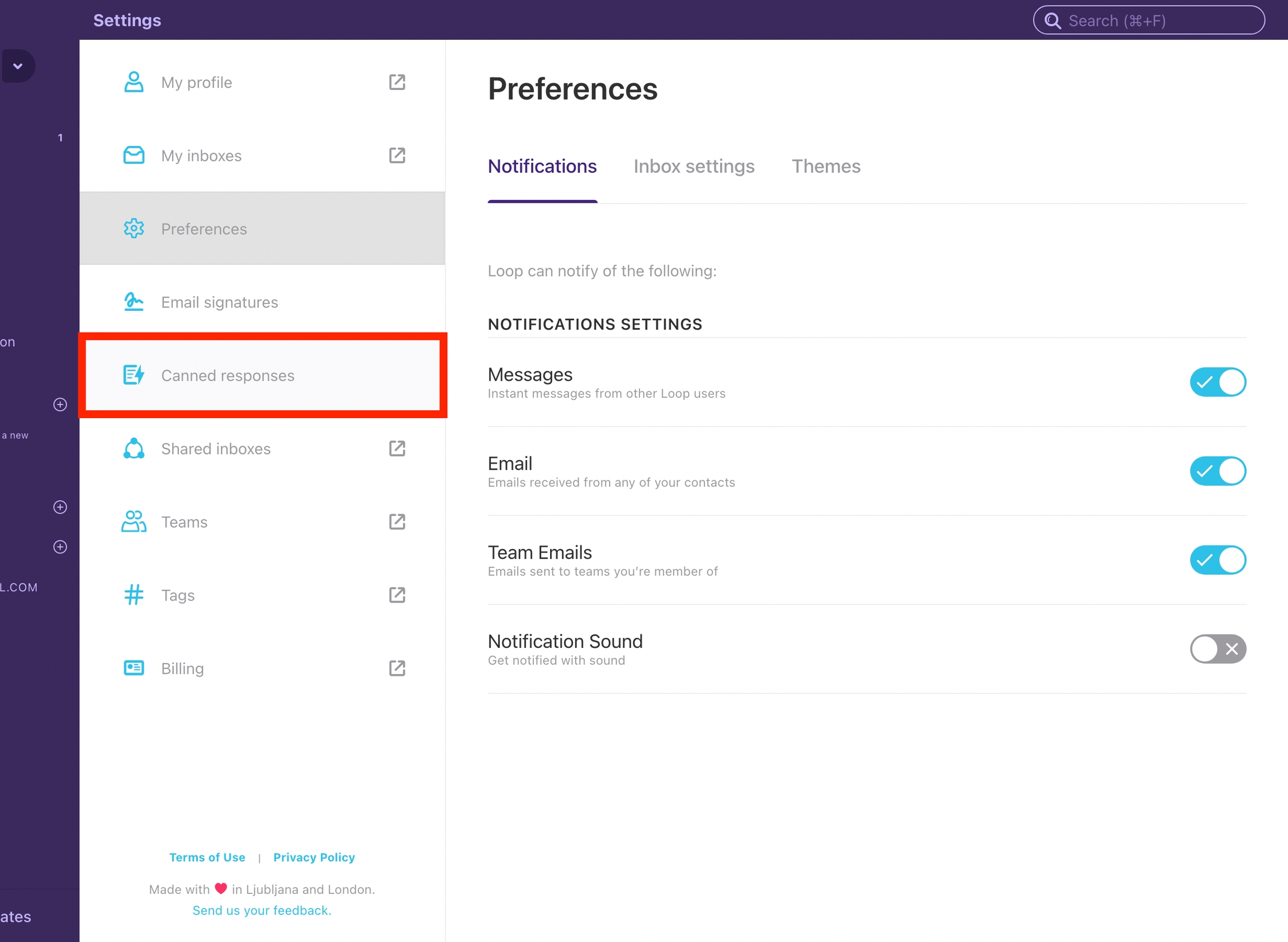This screenshot has width=1288, height=942.
Task: Expand the chevron dropdown in the left sidebar
Action: 18,66
